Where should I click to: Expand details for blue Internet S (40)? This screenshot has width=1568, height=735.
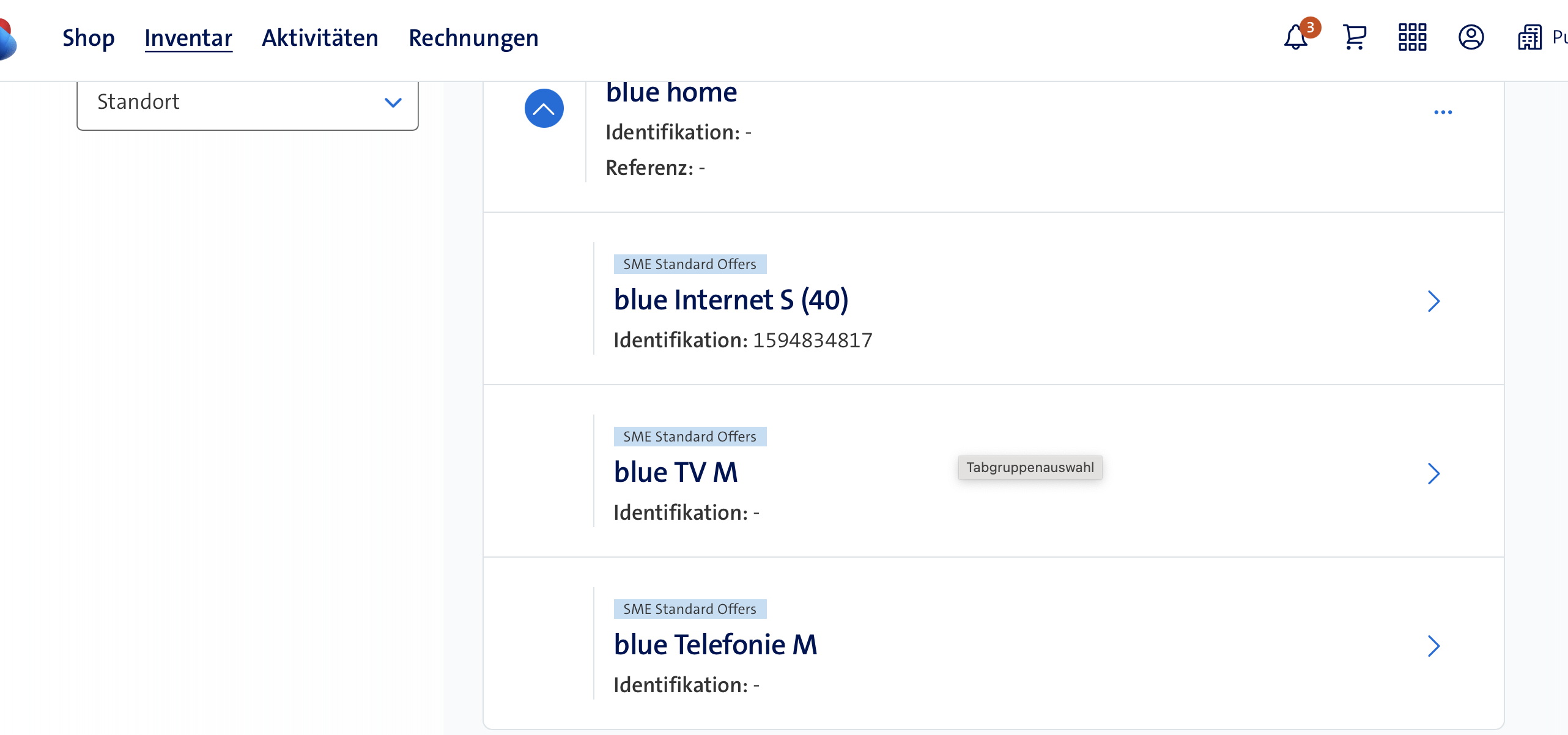1435,301
